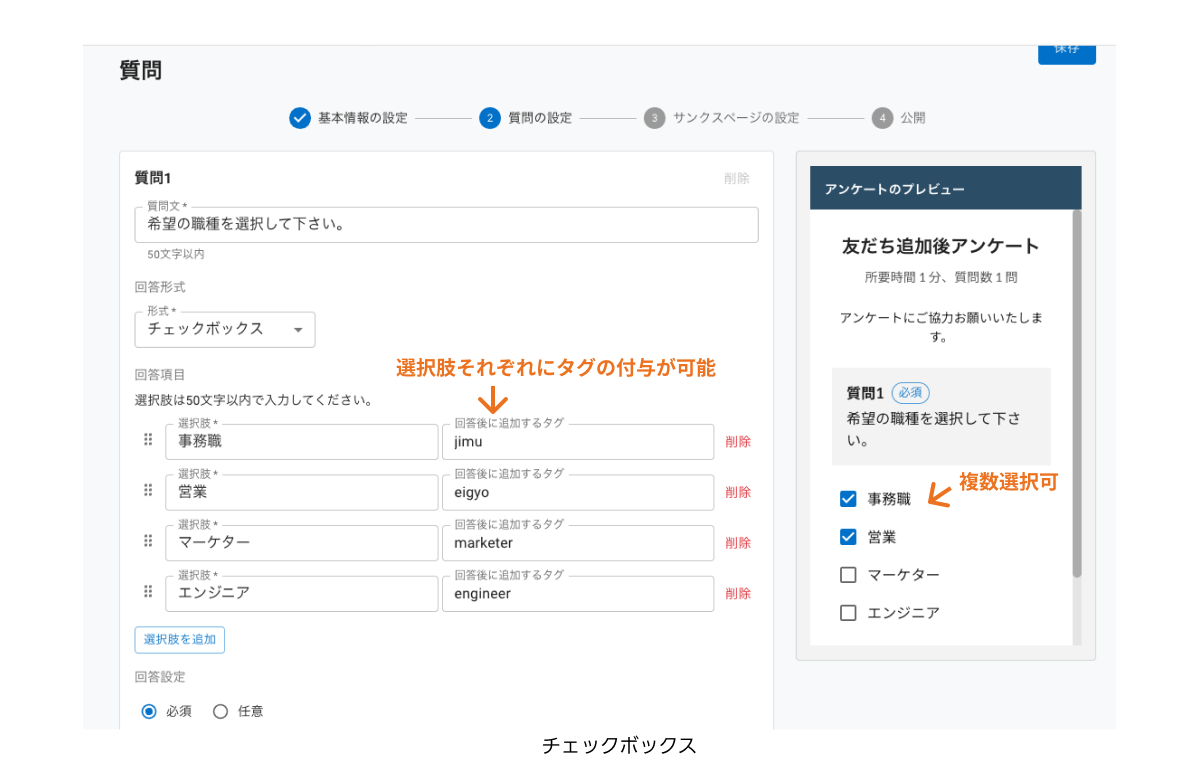Click tag field containing engineer
This screenshot has height=773, width=1200.
click(578, 593)
